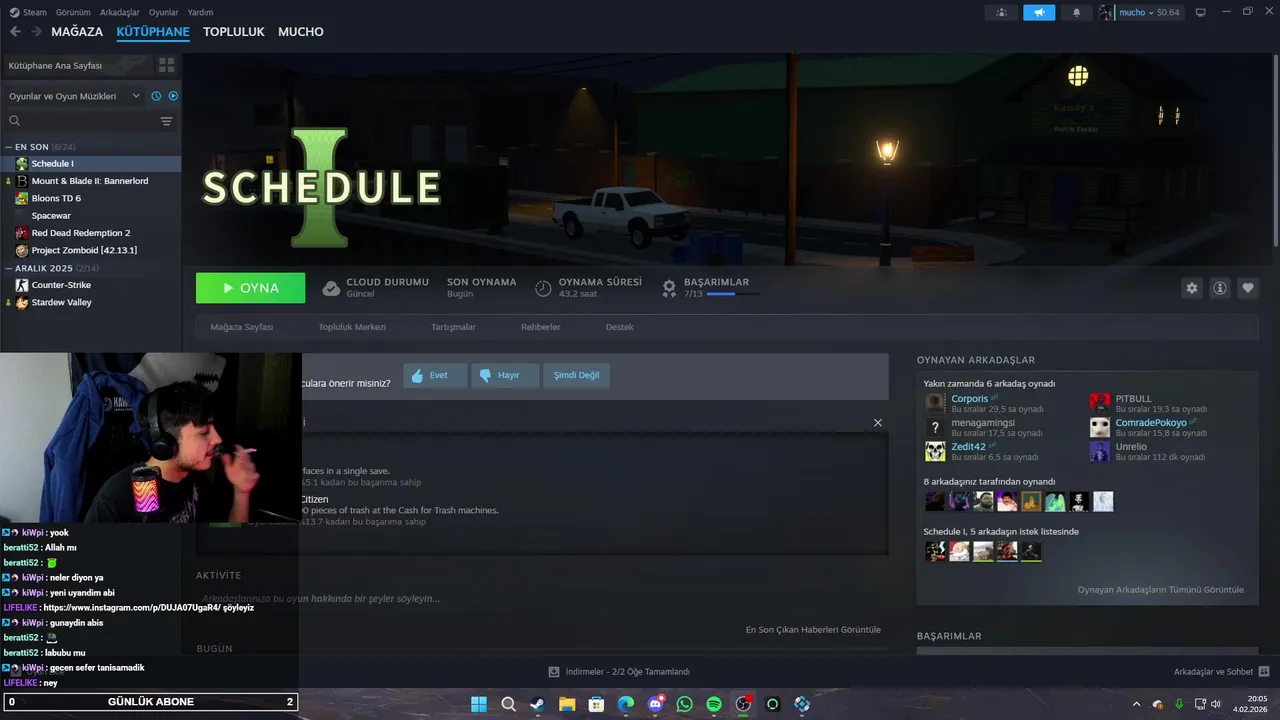The width and height of the screenshot is (1280, 720).
Task: Open Destek link
Action: 619,327
